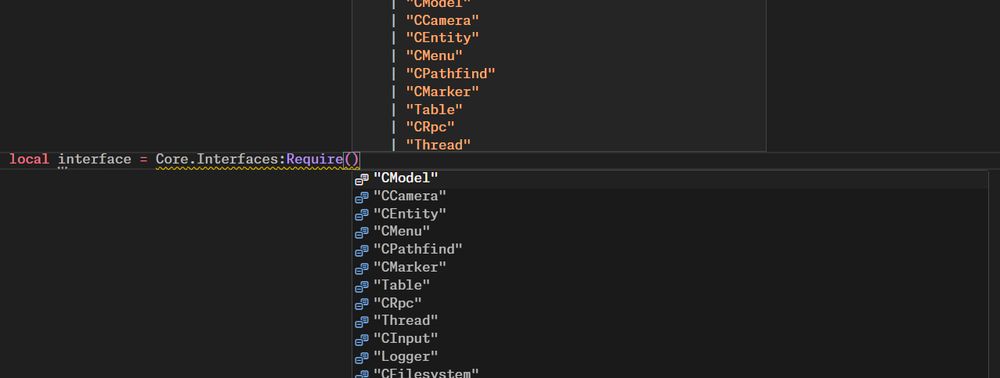Click "Table" in the hover type tooltip
The image size is (1000, 378).
[434, 110]
